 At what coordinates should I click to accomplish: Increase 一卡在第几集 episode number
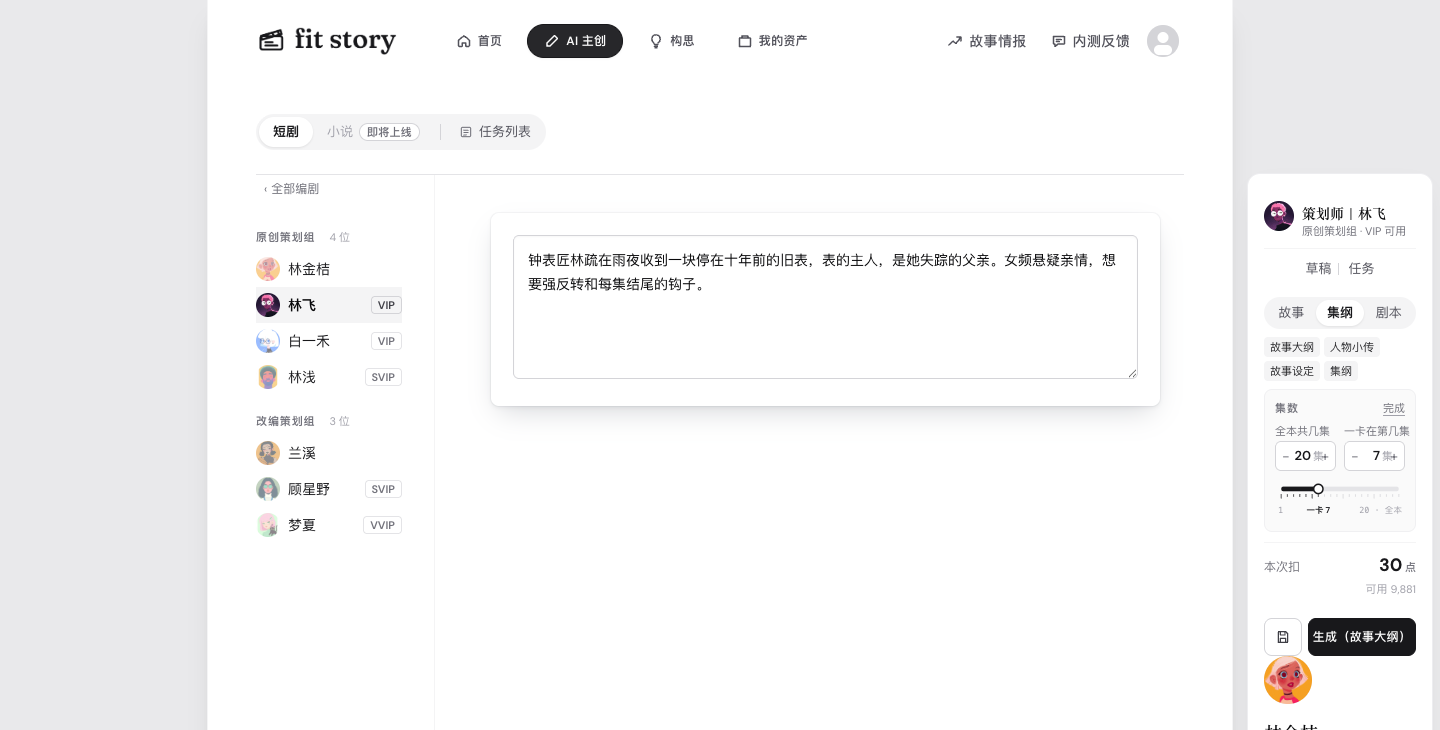(1394, 457)
